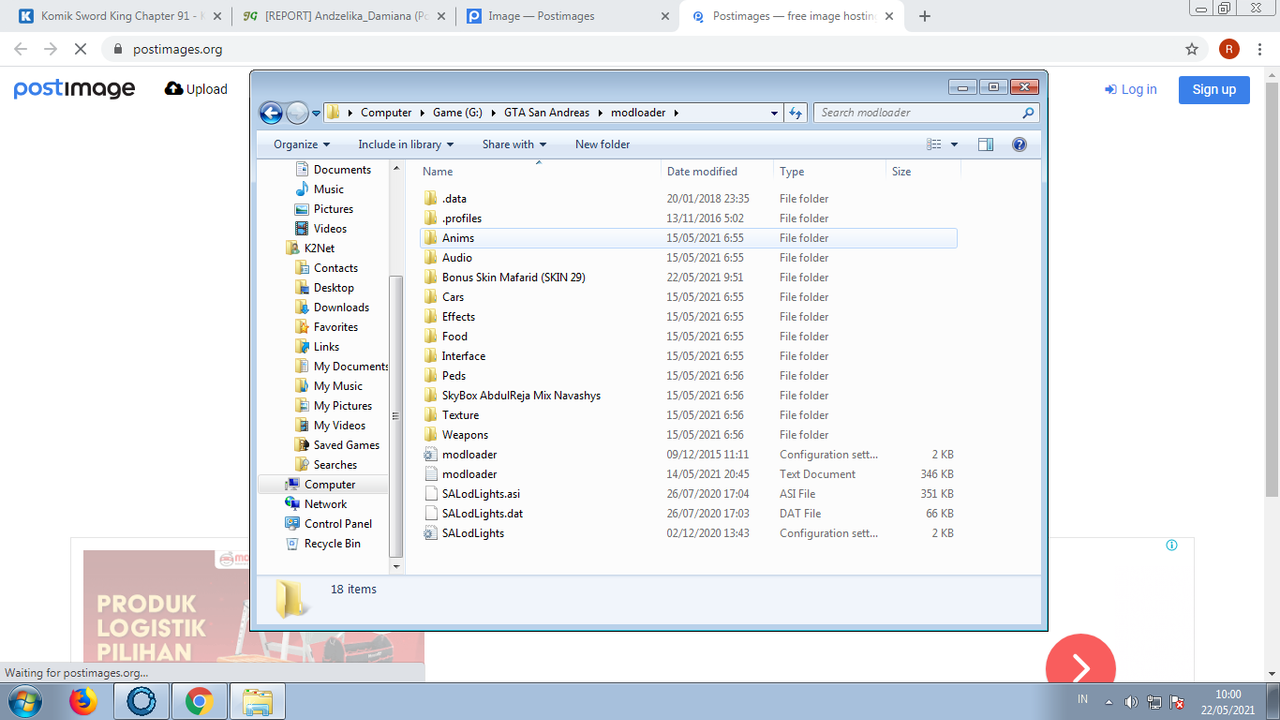Click the Explorer Forward arrow button
The width and height of the screenshot is (1280, 720).
[x=297, y=113]
